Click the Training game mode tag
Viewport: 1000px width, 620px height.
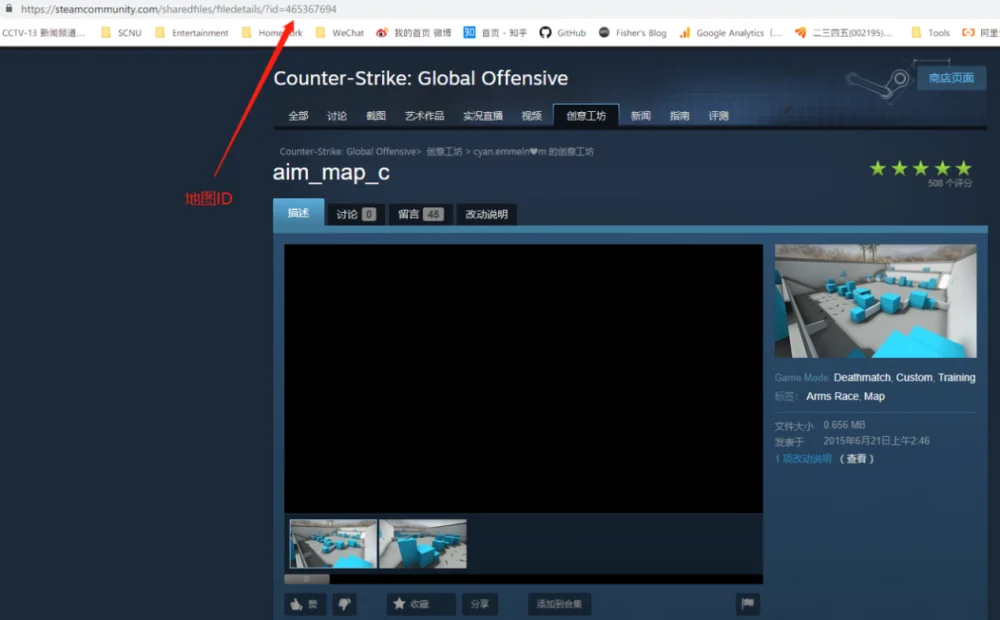957,378
